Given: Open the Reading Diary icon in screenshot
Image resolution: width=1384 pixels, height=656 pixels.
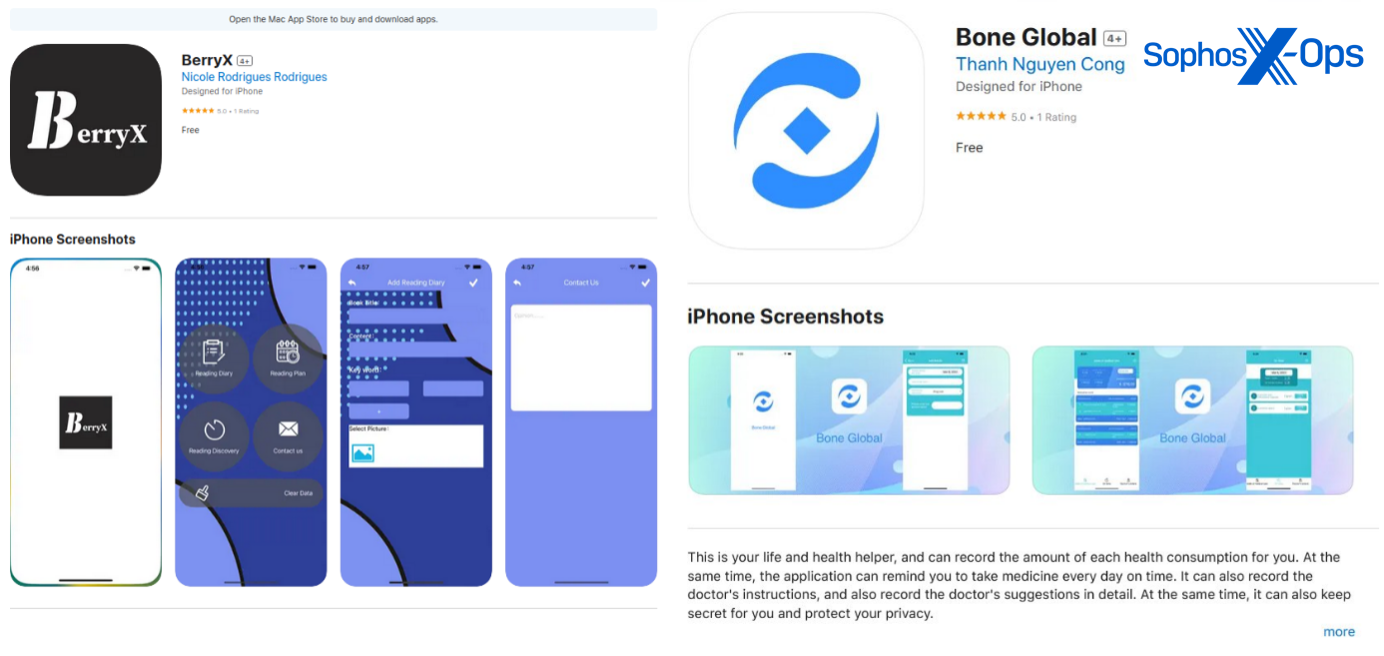Looking at the screenshot, I should click(213, 352).
